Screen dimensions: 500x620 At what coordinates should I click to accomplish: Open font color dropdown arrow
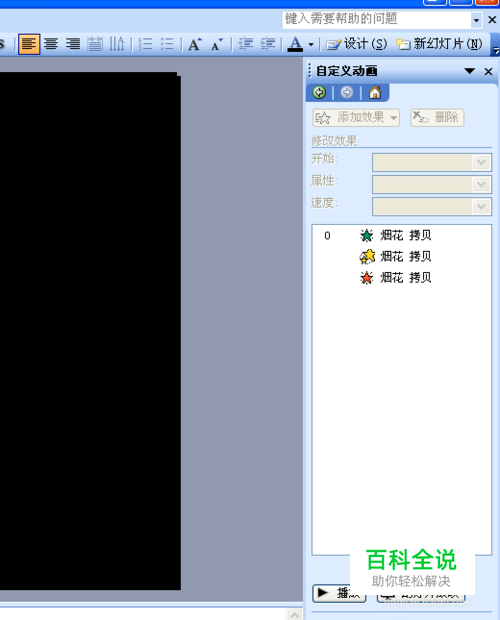pos(311,44)
